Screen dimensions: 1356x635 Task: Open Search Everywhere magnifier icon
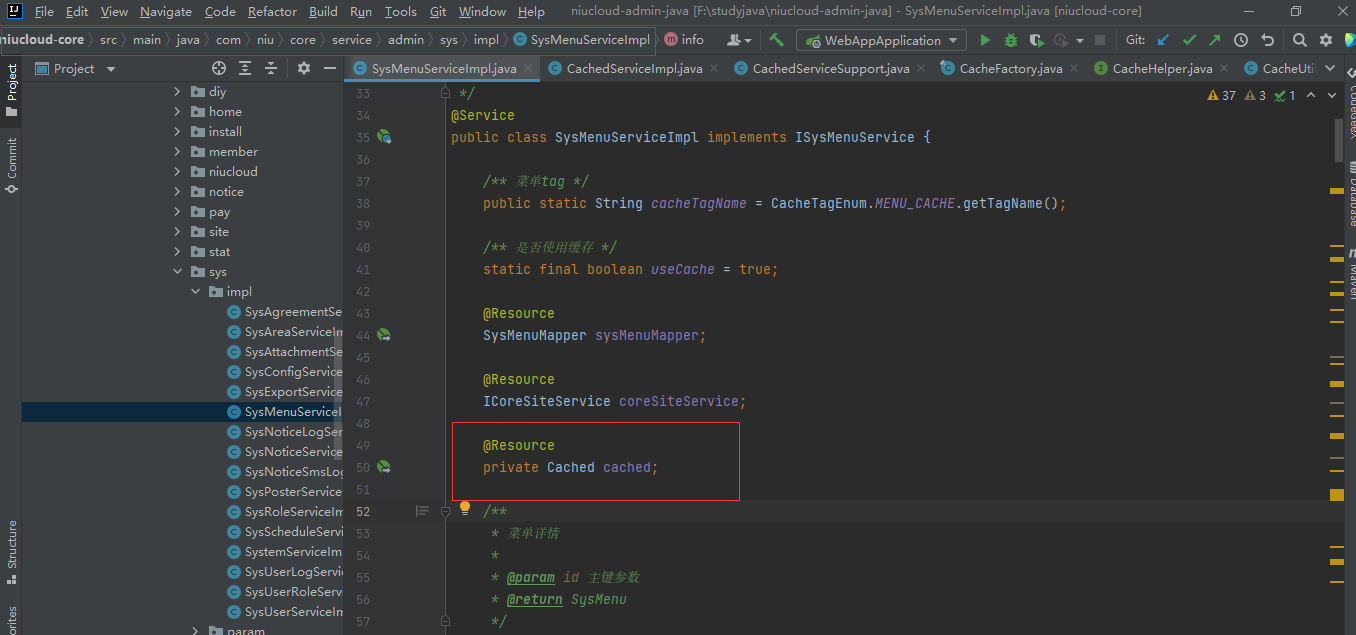coord(1299,40)
